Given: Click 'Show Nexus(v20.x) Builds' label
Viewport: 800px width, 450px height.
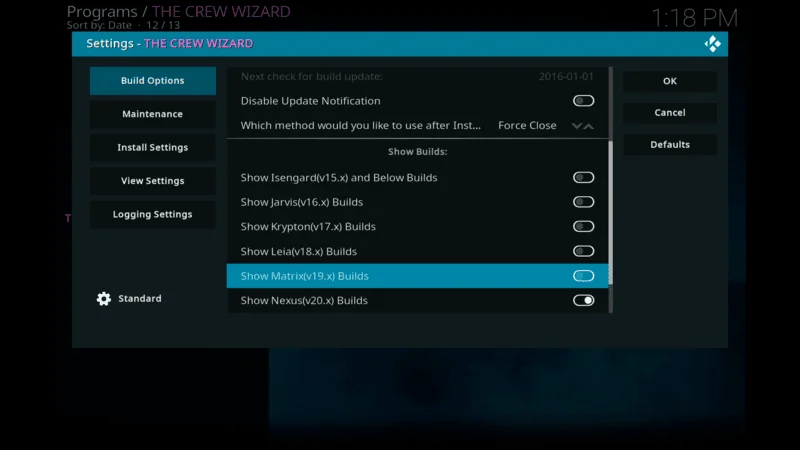Looking at the screenshot, I should (x=304, y=301).
